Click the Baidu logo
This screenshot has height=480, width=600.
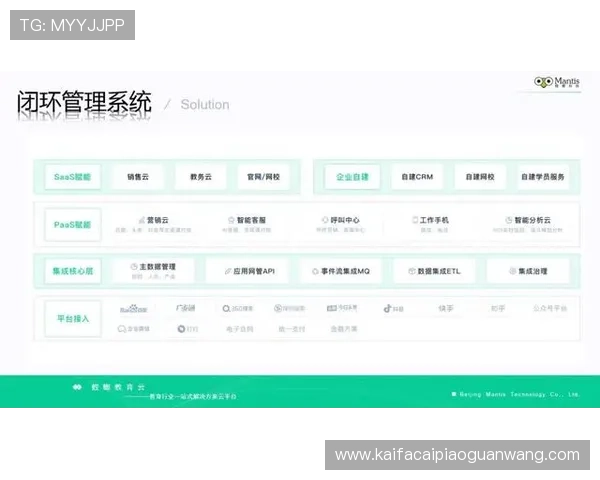134,309
